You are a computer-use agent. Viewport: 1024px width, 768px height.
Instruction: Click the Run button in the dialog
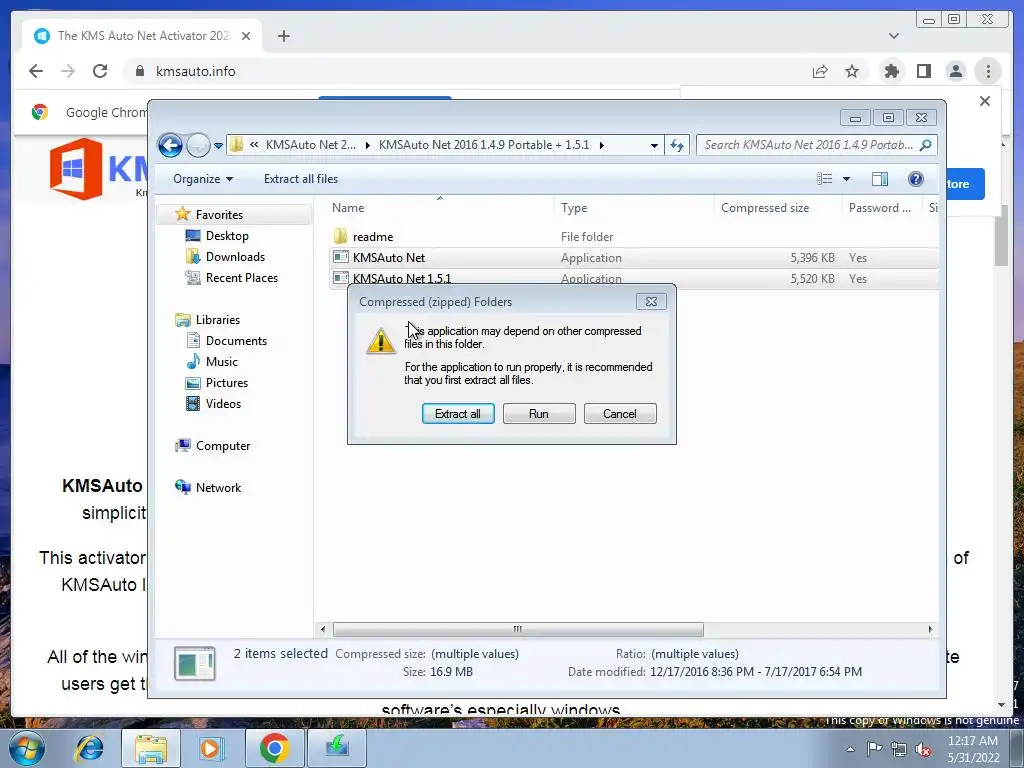coord(539,413)
